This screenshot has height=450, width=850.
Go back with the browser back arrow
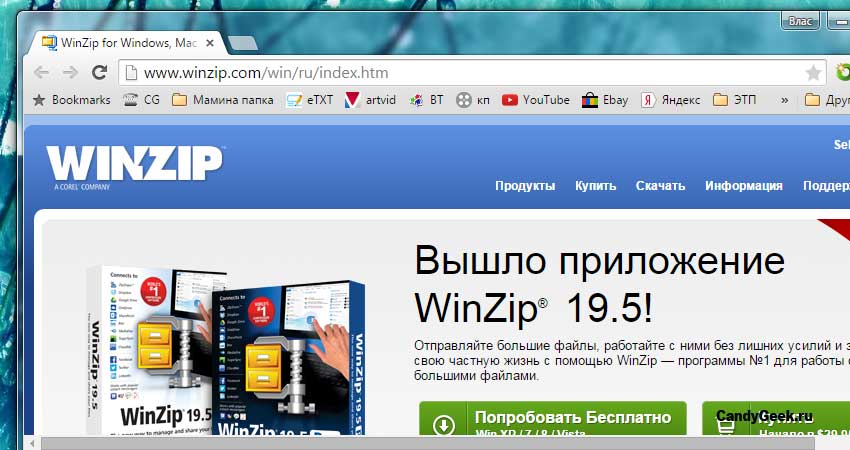click(42, 72)
